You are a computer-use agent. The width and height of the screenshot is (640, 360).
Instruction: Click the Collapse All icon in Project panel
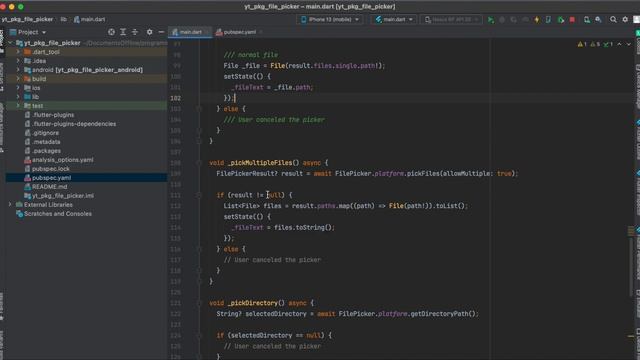(x=135, y=32)
